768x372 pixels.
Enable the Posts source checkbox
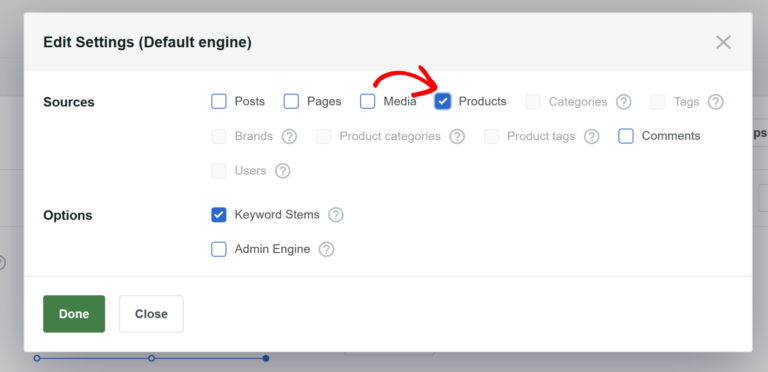coord(218,101)
